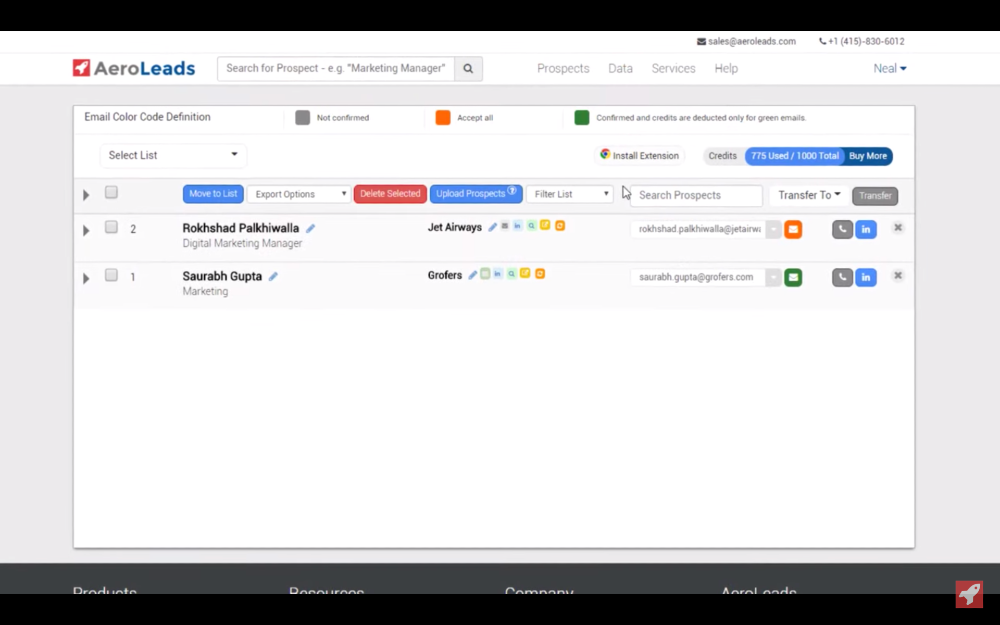Tick the select-all checkbox in toolbar row

click(x=111, y=192)
